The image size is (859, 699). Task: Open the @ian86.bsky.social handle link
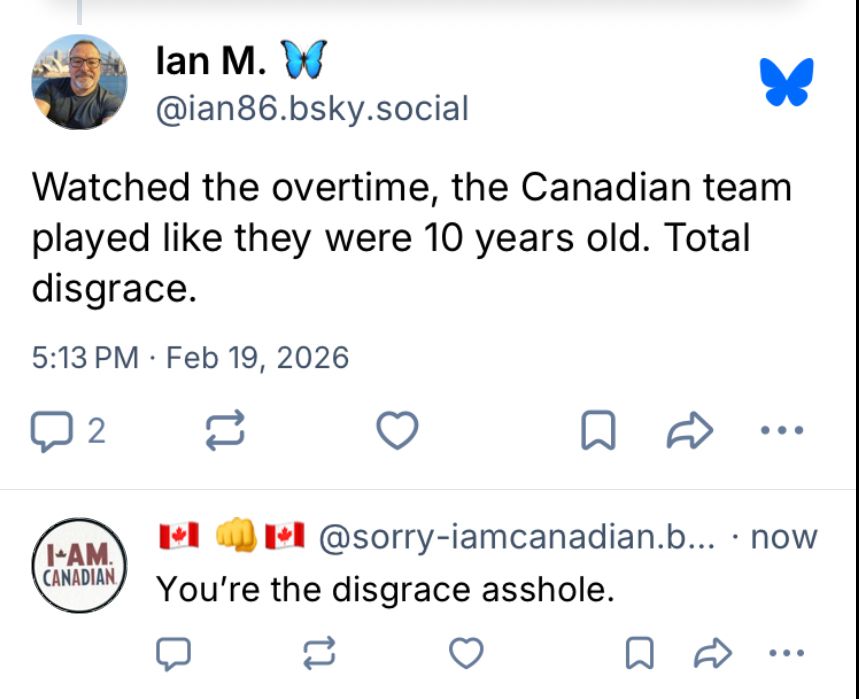tap(311, 108)
